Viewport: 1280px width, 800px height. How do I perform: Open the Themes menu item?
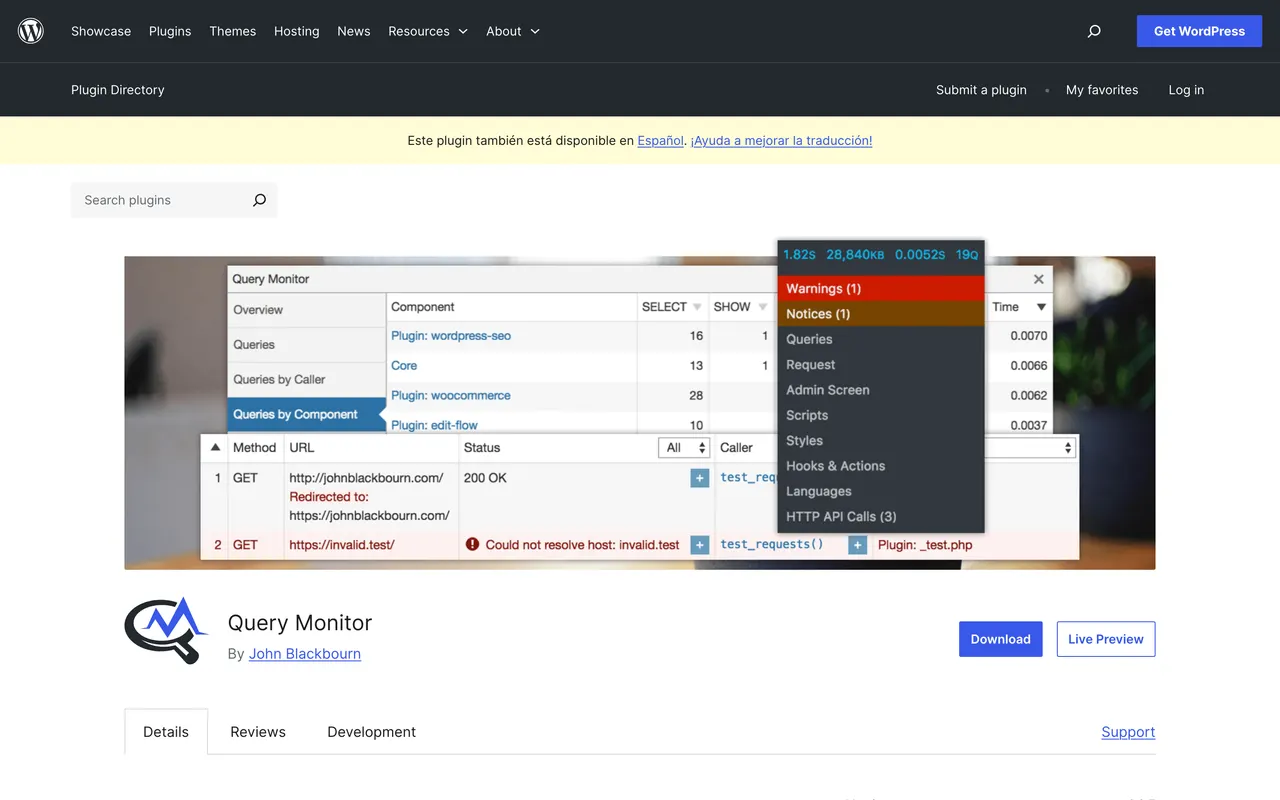pyautogui.click(x=233, y=31)
